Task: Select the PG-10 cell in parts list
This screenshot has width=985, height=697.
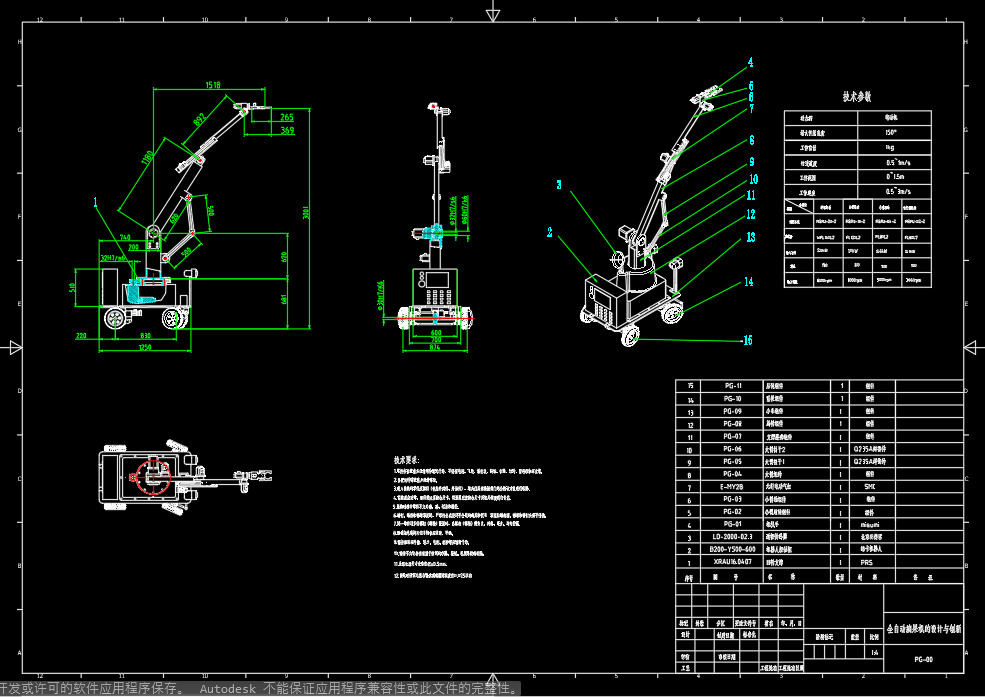Action: (x=732, y=399)
